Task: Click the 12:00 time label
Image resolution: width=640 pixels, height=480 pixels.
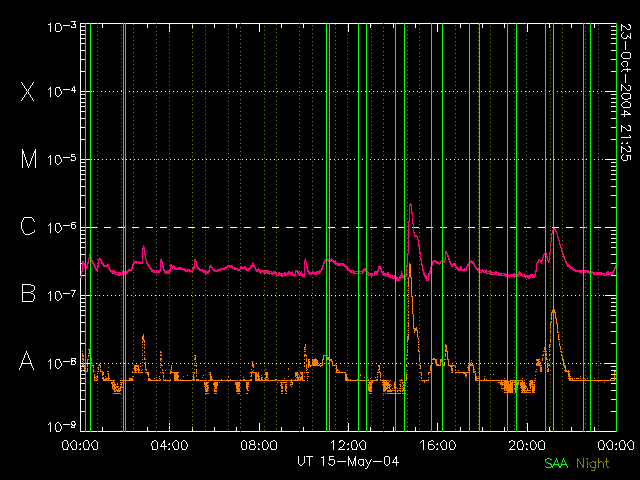Action: (348, 445)
